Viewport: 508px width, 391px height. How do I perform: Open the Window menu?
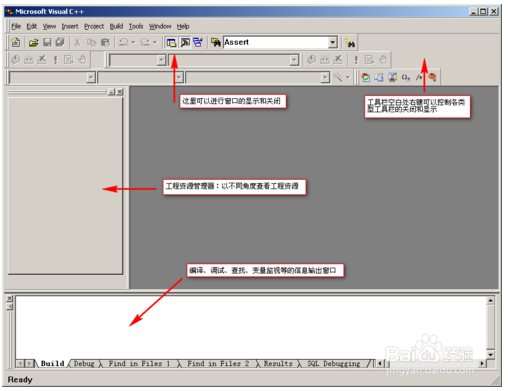coord(160,26)
